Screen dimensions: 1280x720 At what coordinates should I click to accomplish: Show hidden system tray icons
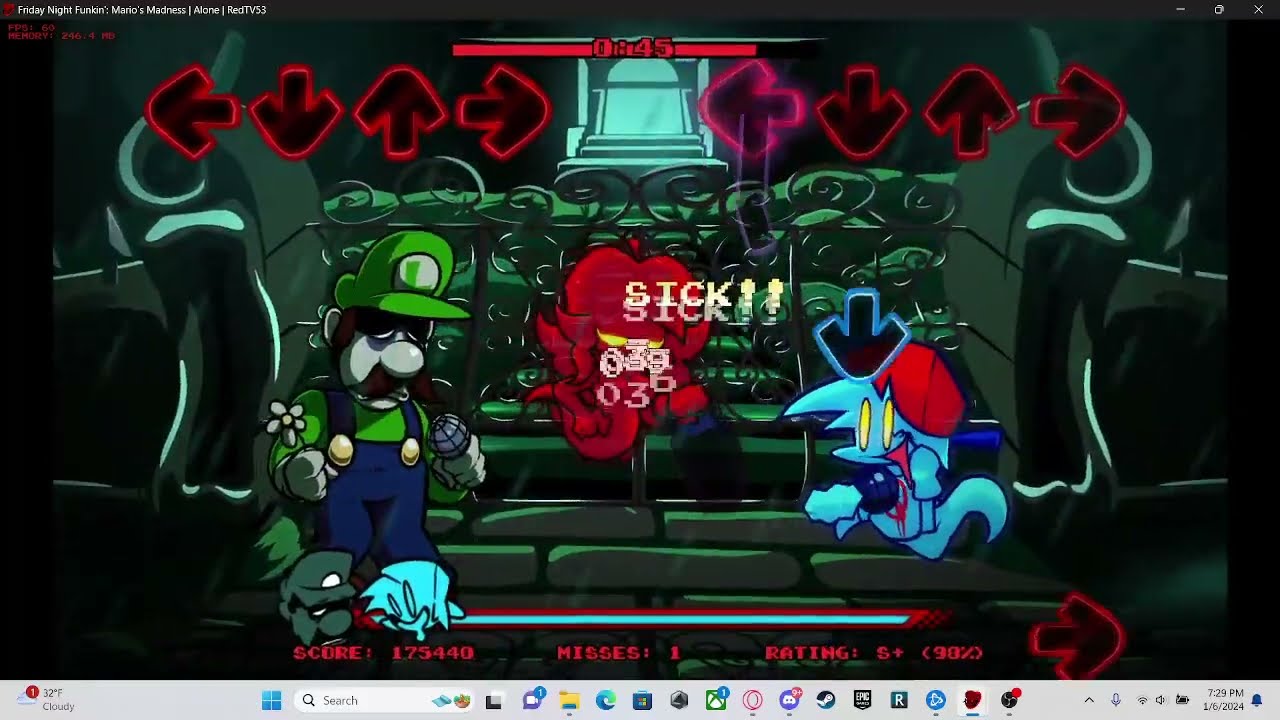(x=1089, y=701)
